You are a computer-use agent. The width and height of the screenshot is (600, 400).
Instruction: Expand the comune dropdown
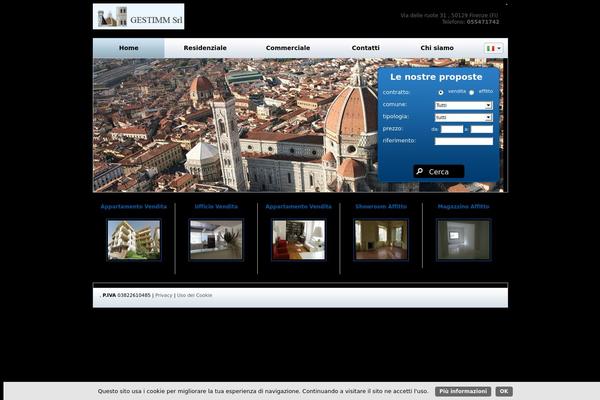coord(463,105)
